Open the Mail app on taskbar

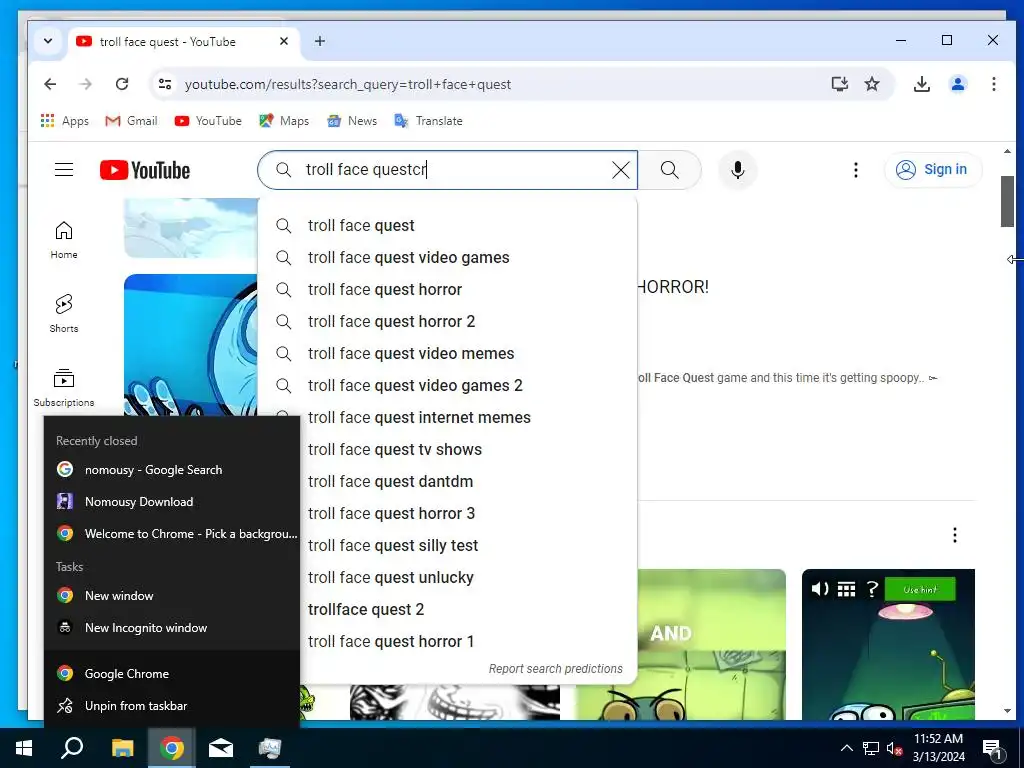click(221, 748)
